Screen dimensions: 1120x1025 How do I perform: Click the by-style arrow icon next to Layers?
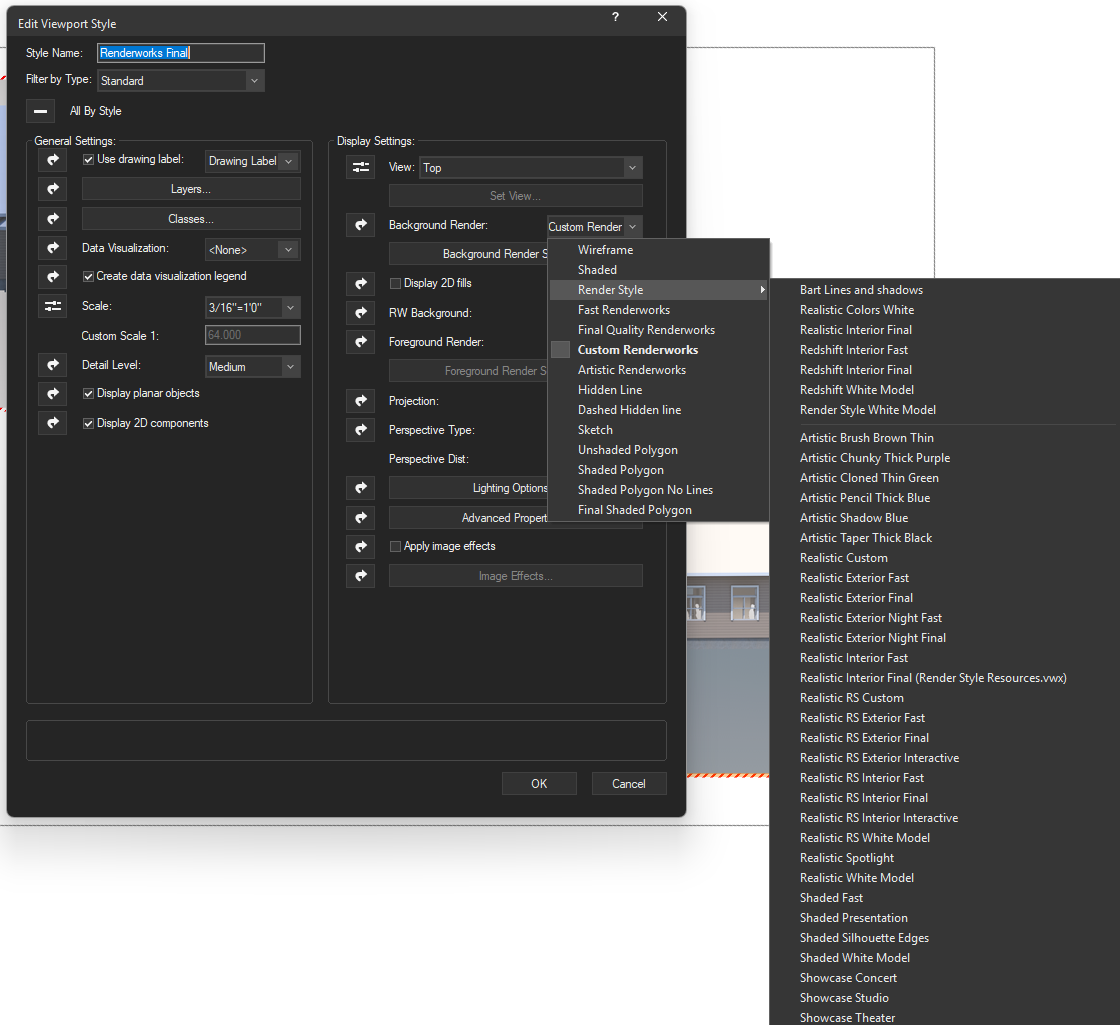coord(53,189)
